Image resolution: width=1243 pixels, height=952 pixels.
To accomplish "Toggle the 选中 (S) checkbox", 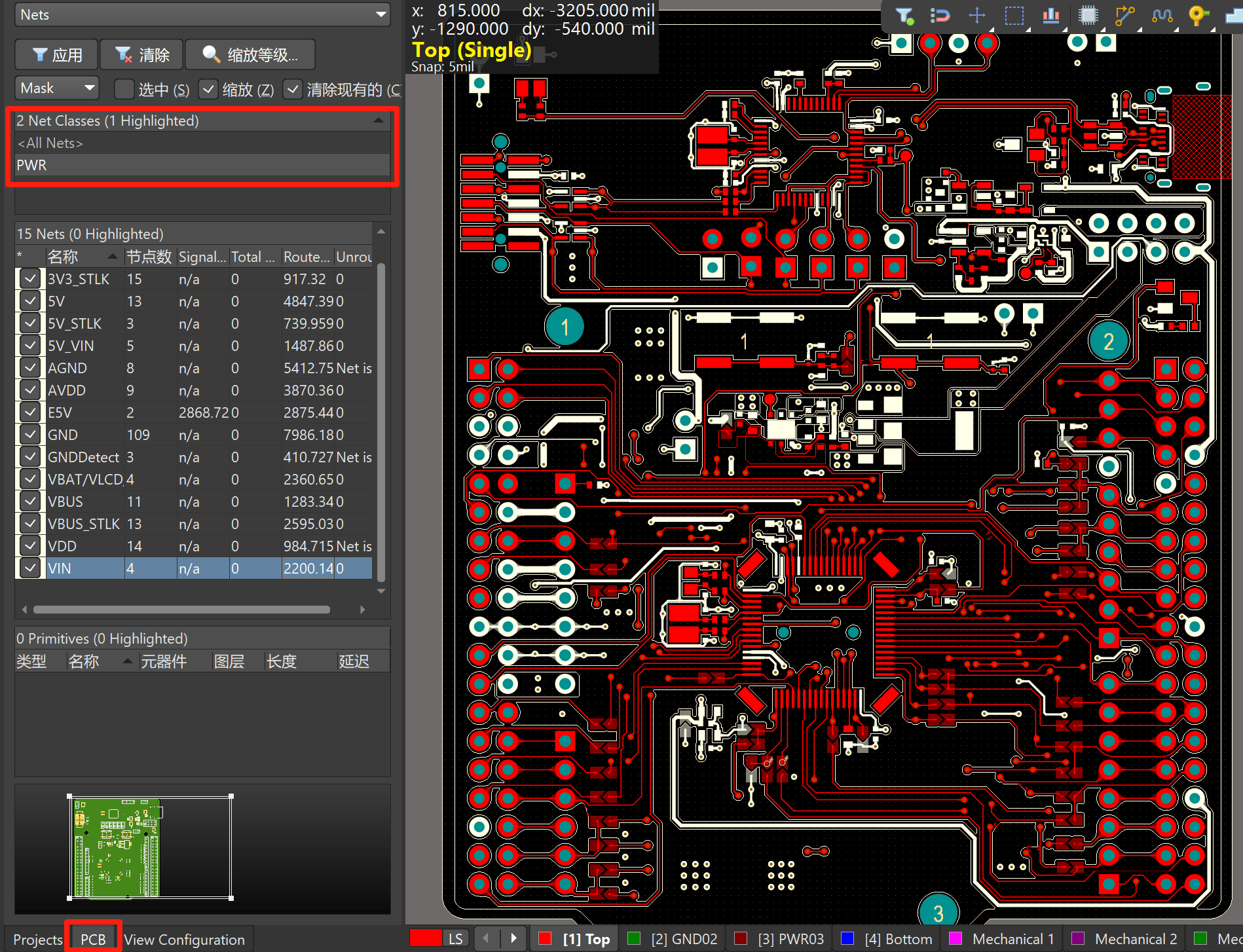I will coord(123,88).
